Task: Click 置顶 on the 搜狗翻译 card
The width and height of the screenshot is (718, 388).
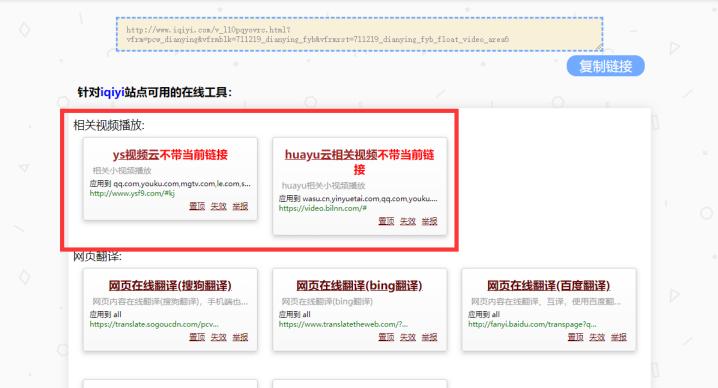Action: click(x=197, y=337)
